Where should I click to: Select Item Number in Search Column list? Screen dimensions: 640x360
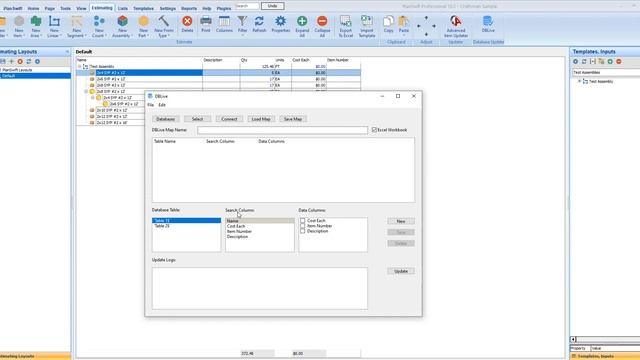pyautogui.click(x=260, y=231)
